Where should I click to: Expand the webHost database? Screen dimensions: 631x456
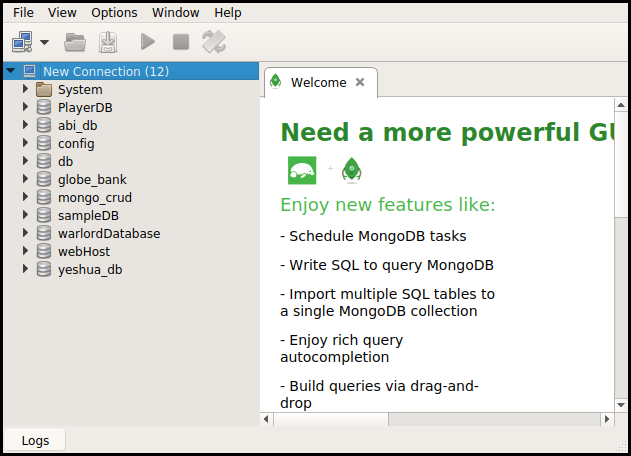coord(25,251)
